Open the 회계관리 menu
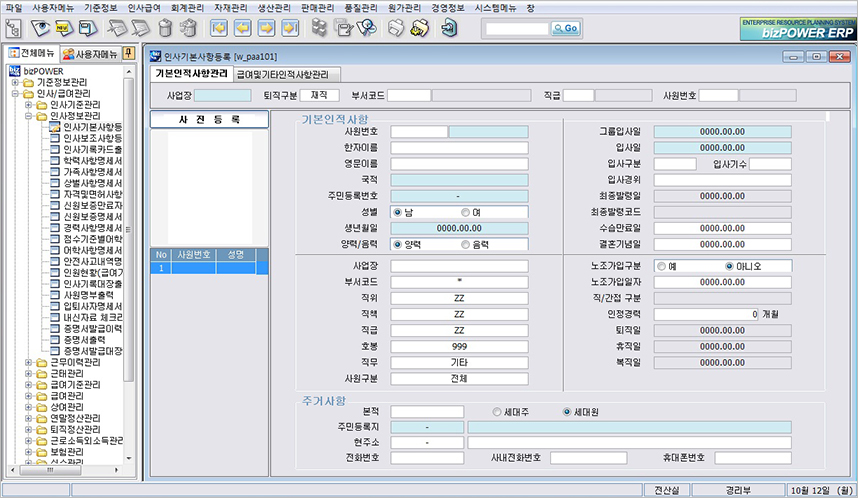 [187, 8]
